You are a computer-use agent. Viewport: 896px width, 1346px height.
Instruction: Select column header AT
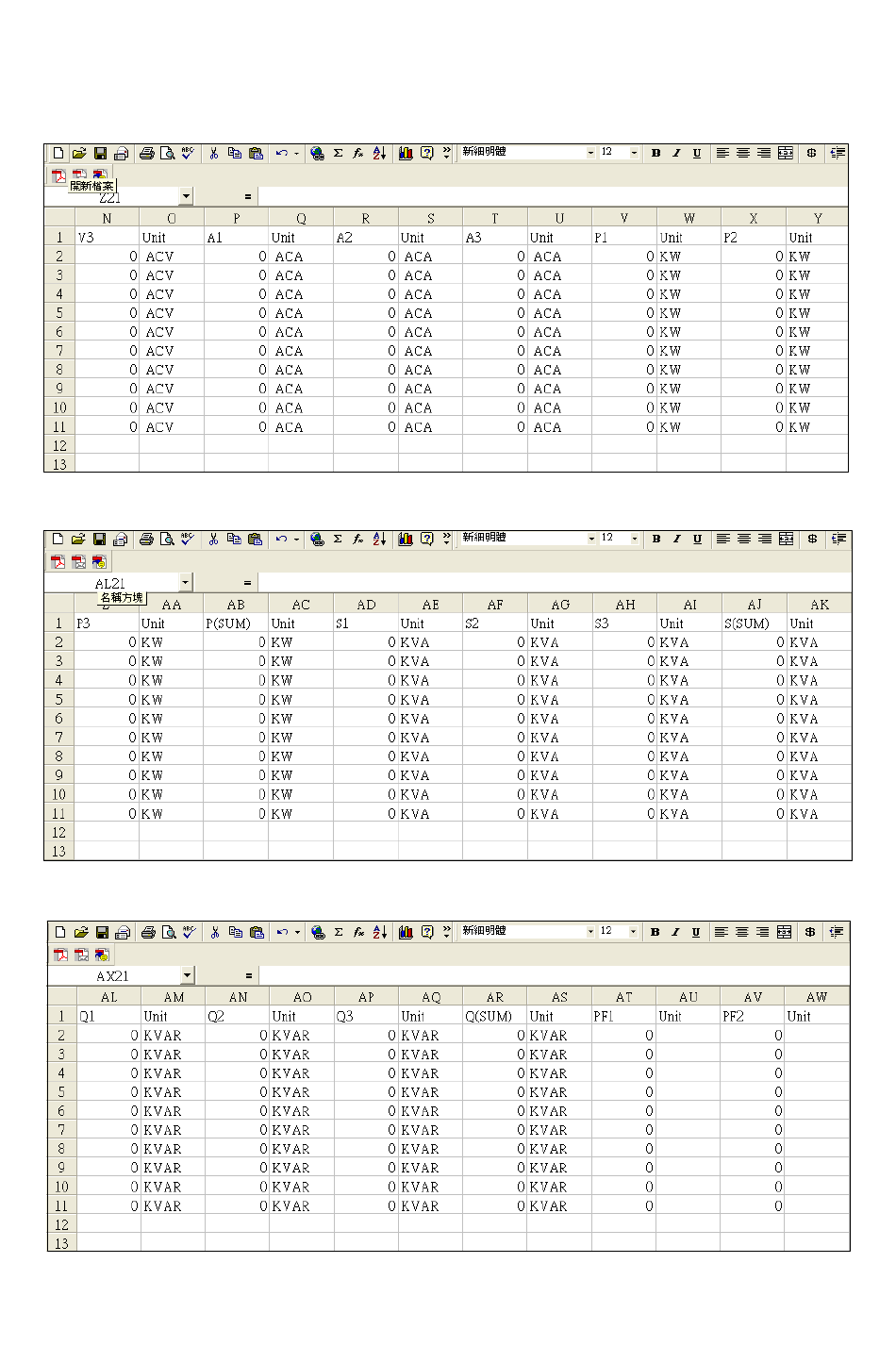tap(623, 997)
